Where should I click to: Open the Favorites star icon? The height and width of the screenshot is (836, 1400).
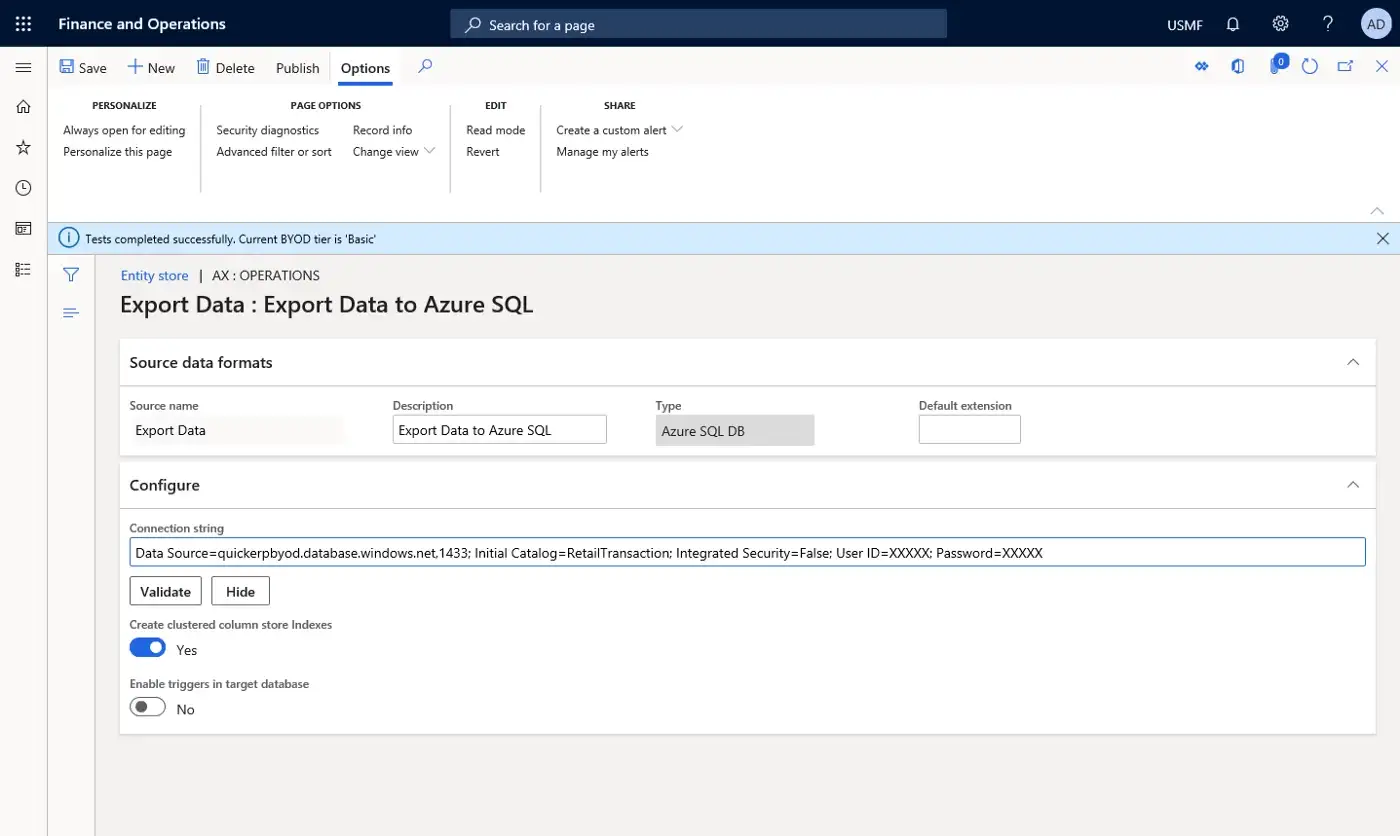(23, 147)
